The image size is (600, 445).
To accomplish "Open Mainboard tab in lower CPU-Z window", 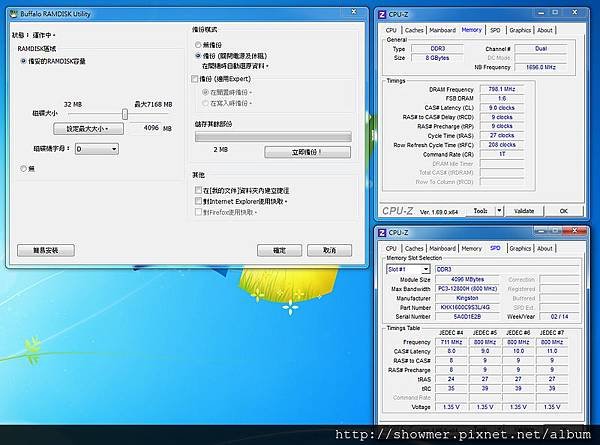I will pos(442,249).
